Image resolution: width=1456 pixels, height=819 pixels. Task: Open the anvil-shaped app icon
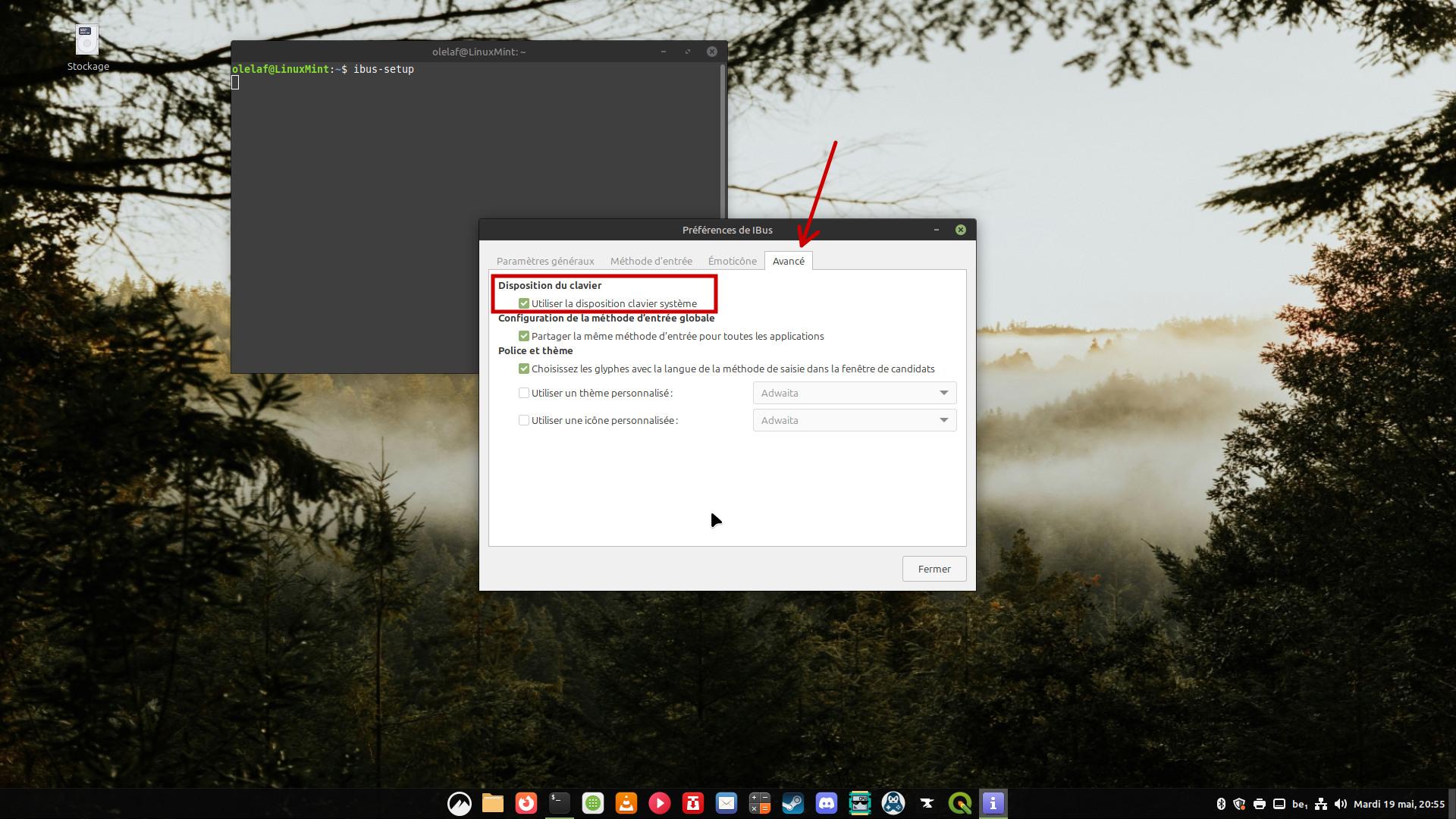coord(927,803)
